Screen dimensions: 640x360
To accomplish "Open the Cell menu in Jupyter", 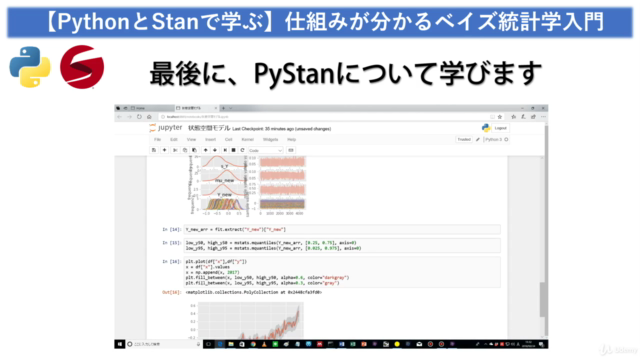I will click(229, 140).
